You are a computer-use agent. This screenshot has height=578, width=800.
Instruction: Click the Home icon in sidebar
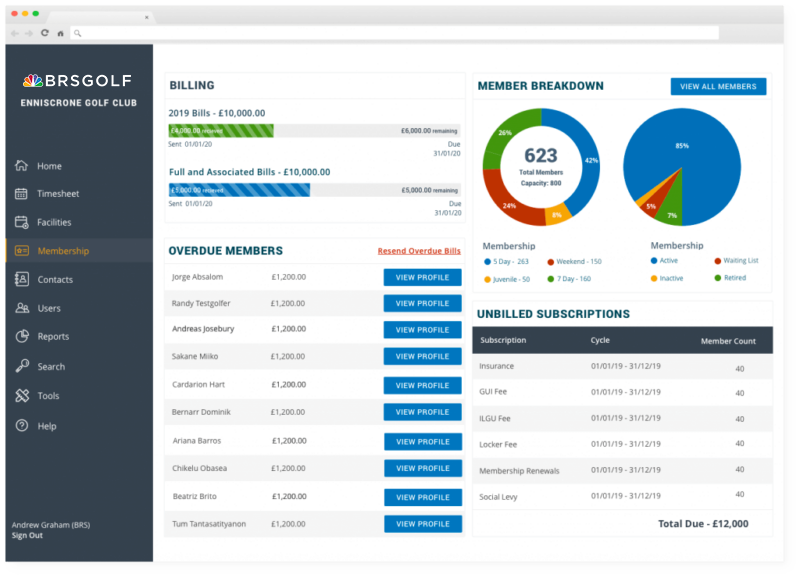click(x=21, y=166)
